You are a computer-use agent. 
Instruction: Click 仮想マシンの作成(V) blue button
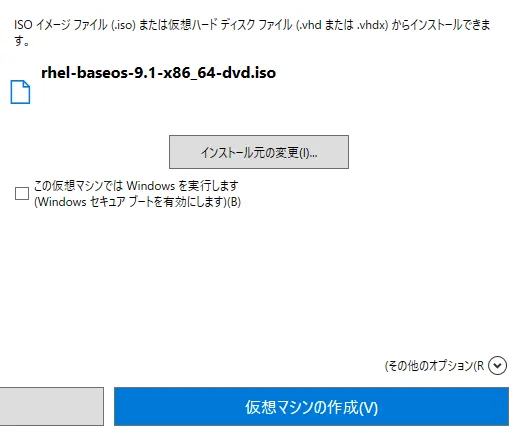[x=311, y=406]
